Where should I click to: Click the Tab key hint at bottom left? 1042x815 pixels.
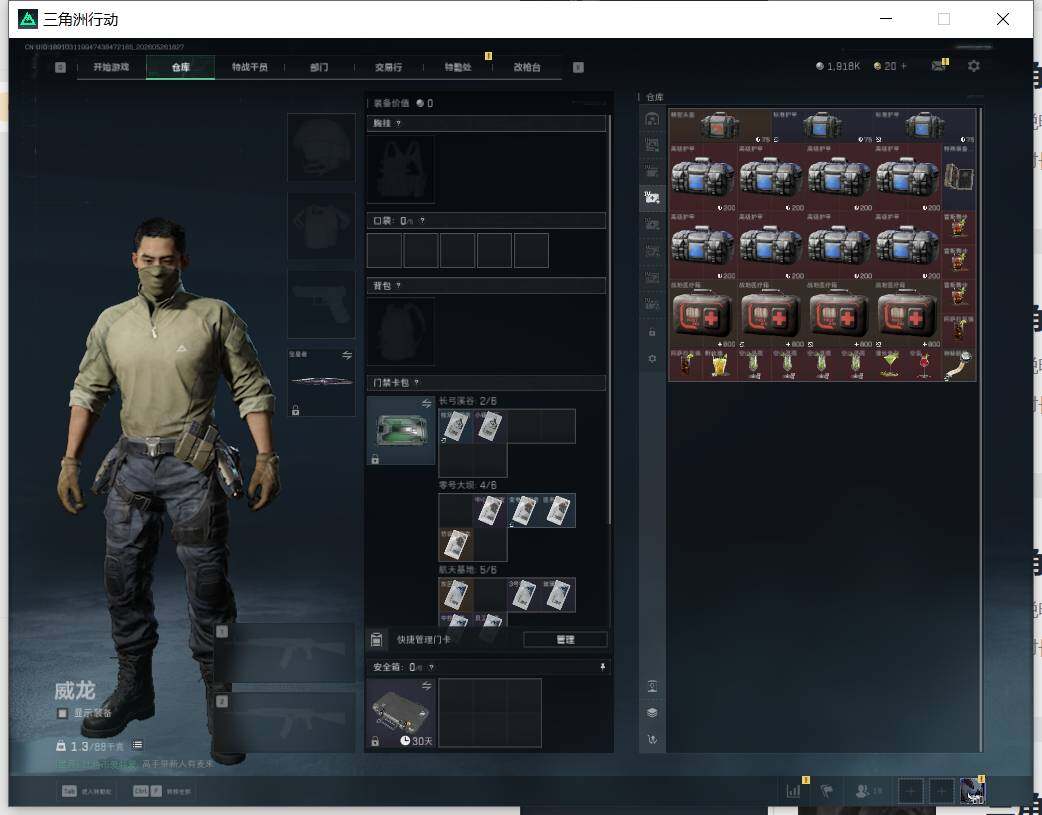pyautogui.click(x=87, y=791)
